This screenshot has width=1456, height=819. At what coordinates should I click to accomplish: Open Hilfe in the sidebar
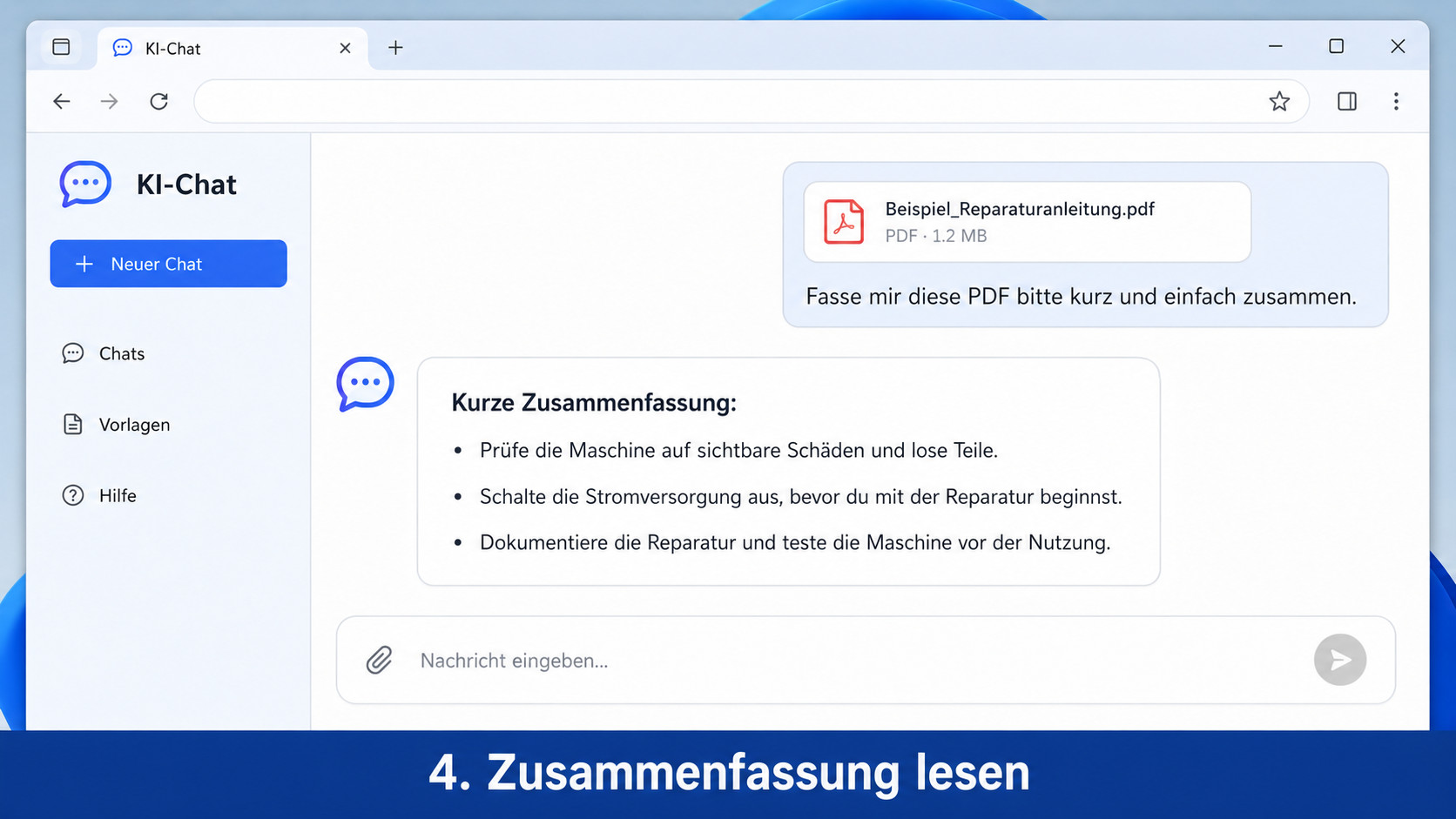99,495
